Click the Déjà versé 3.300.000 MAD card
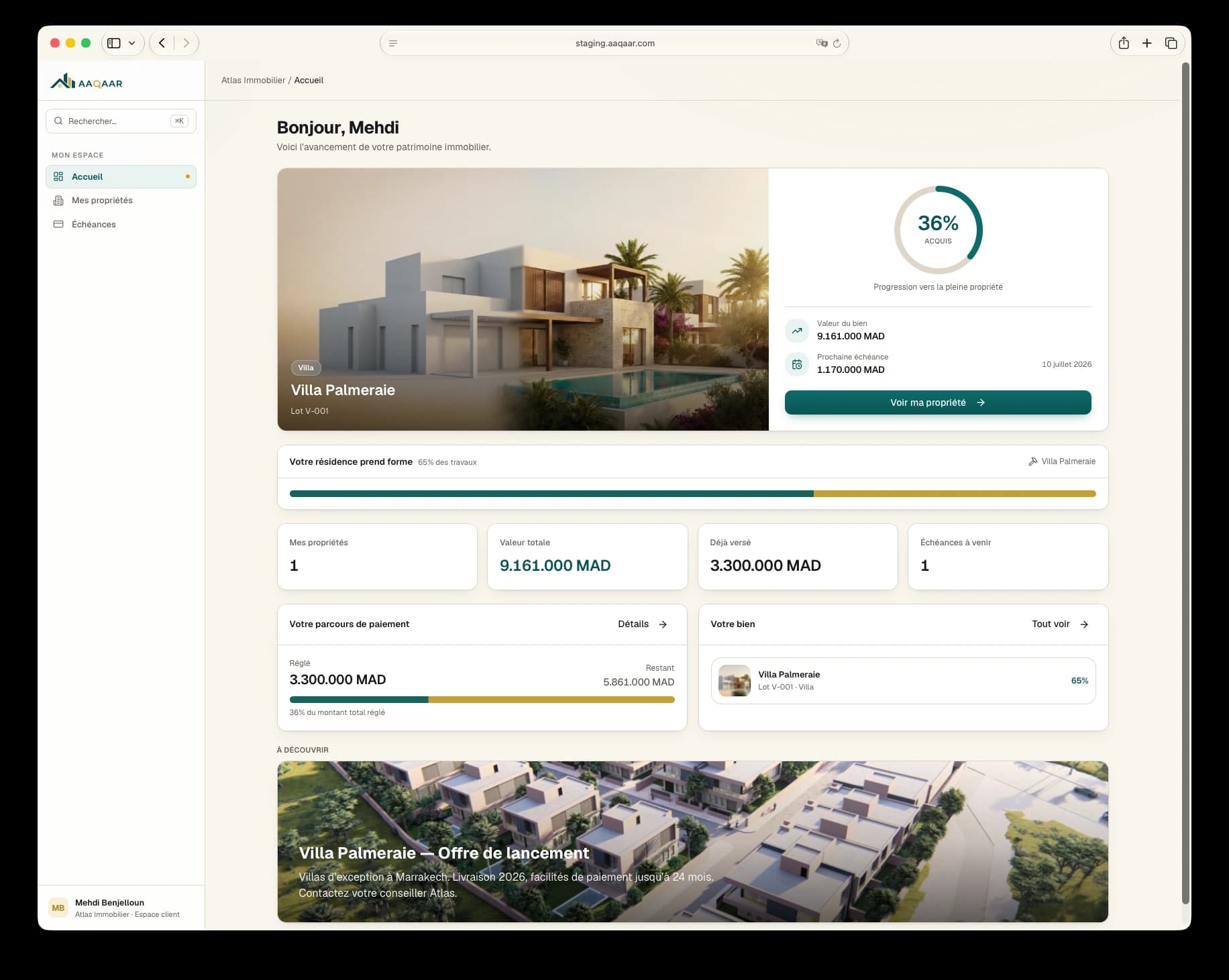This screenshot has width=1229, height=980. 798,557
